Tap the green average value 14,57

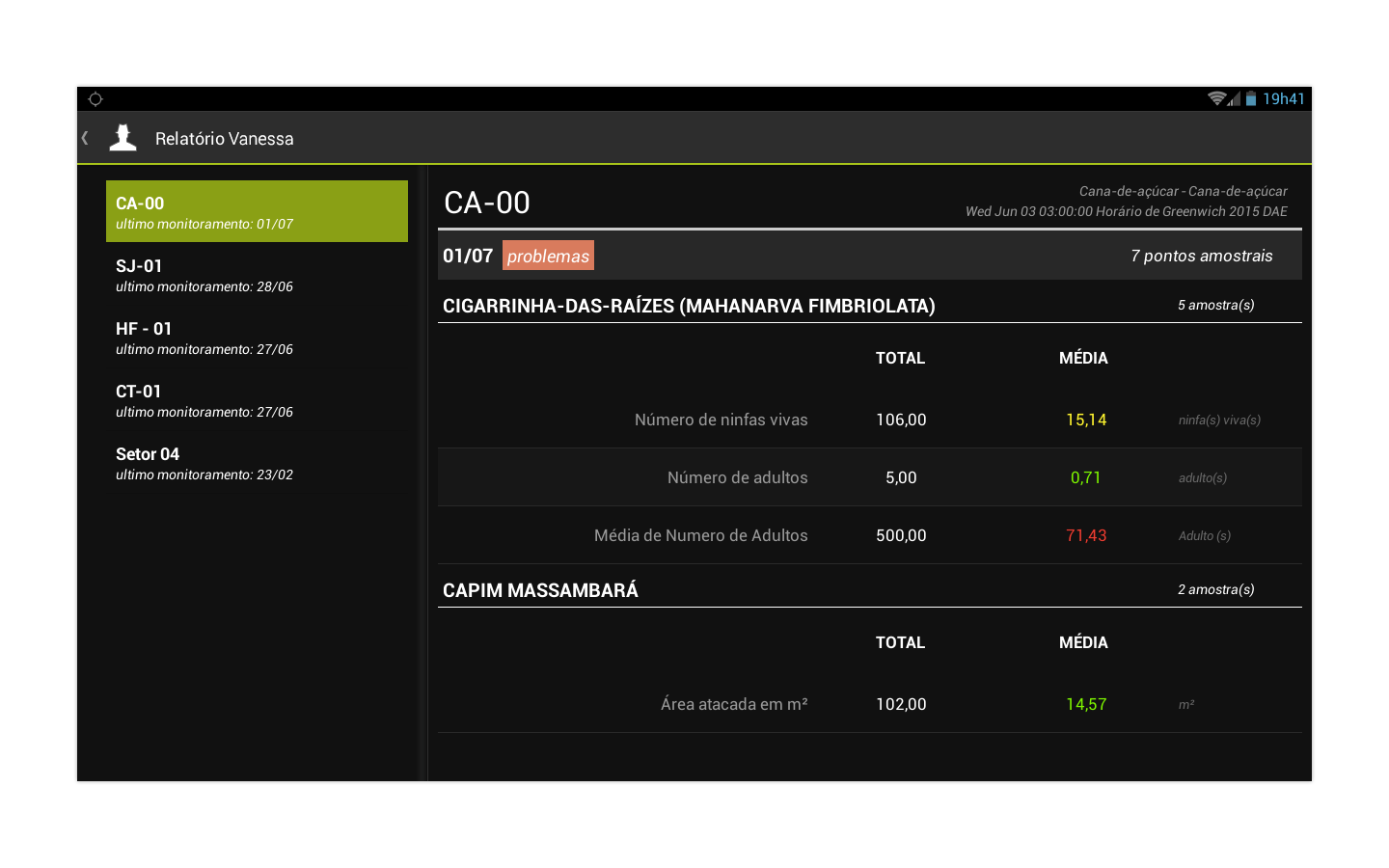click(x=1086, y=704)
